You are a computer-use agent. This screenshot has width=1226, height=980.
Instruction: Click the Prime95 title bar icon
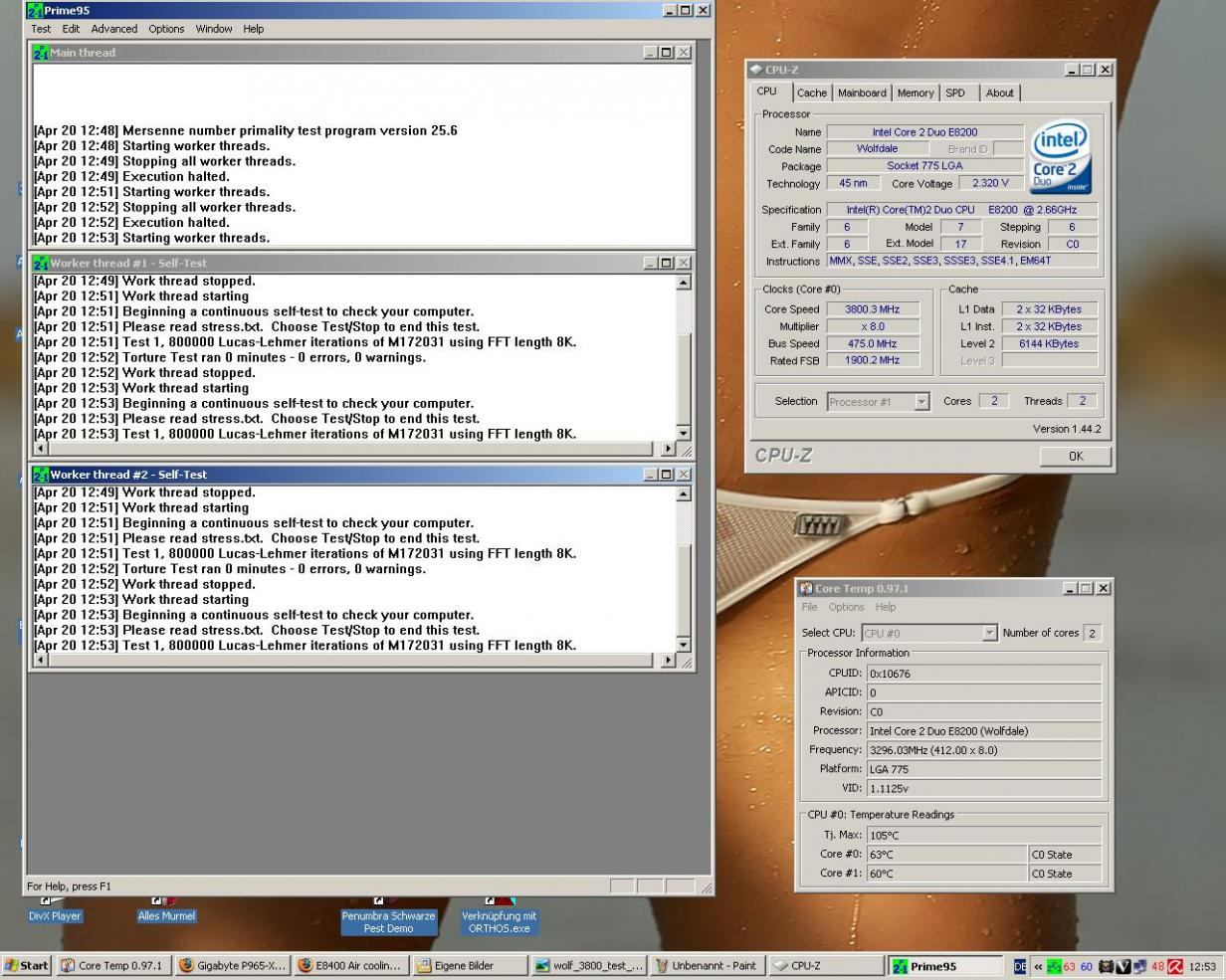(x=35, y=10)
